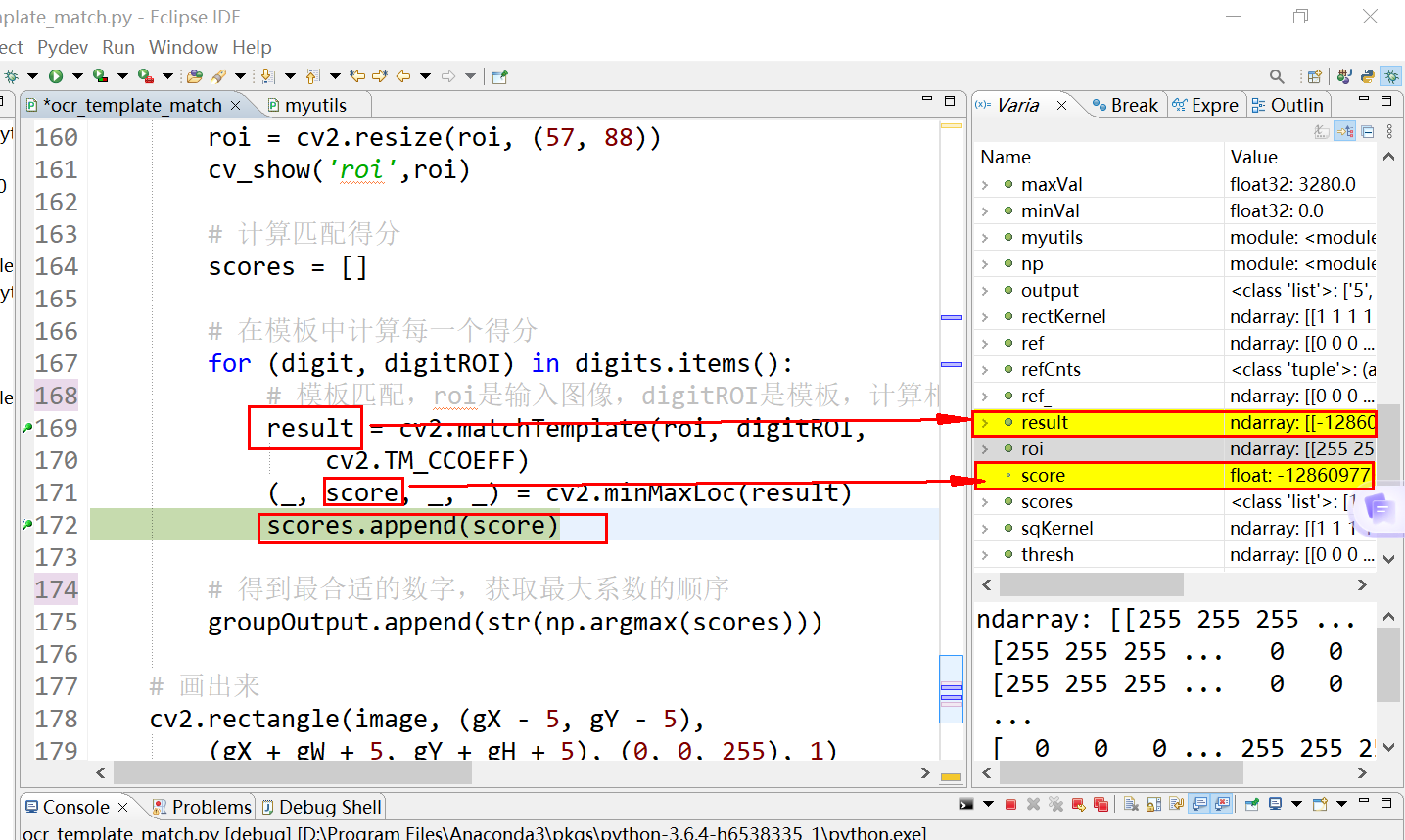Click the Variables list horizontal scrollbar thumb

click(x=1091, y=584)
